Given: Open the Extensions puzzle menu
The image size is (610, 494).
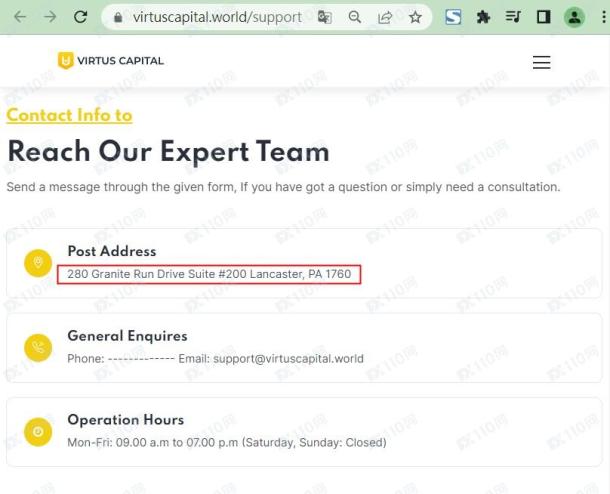Looking at the screenshot, I should coord(483,17).
